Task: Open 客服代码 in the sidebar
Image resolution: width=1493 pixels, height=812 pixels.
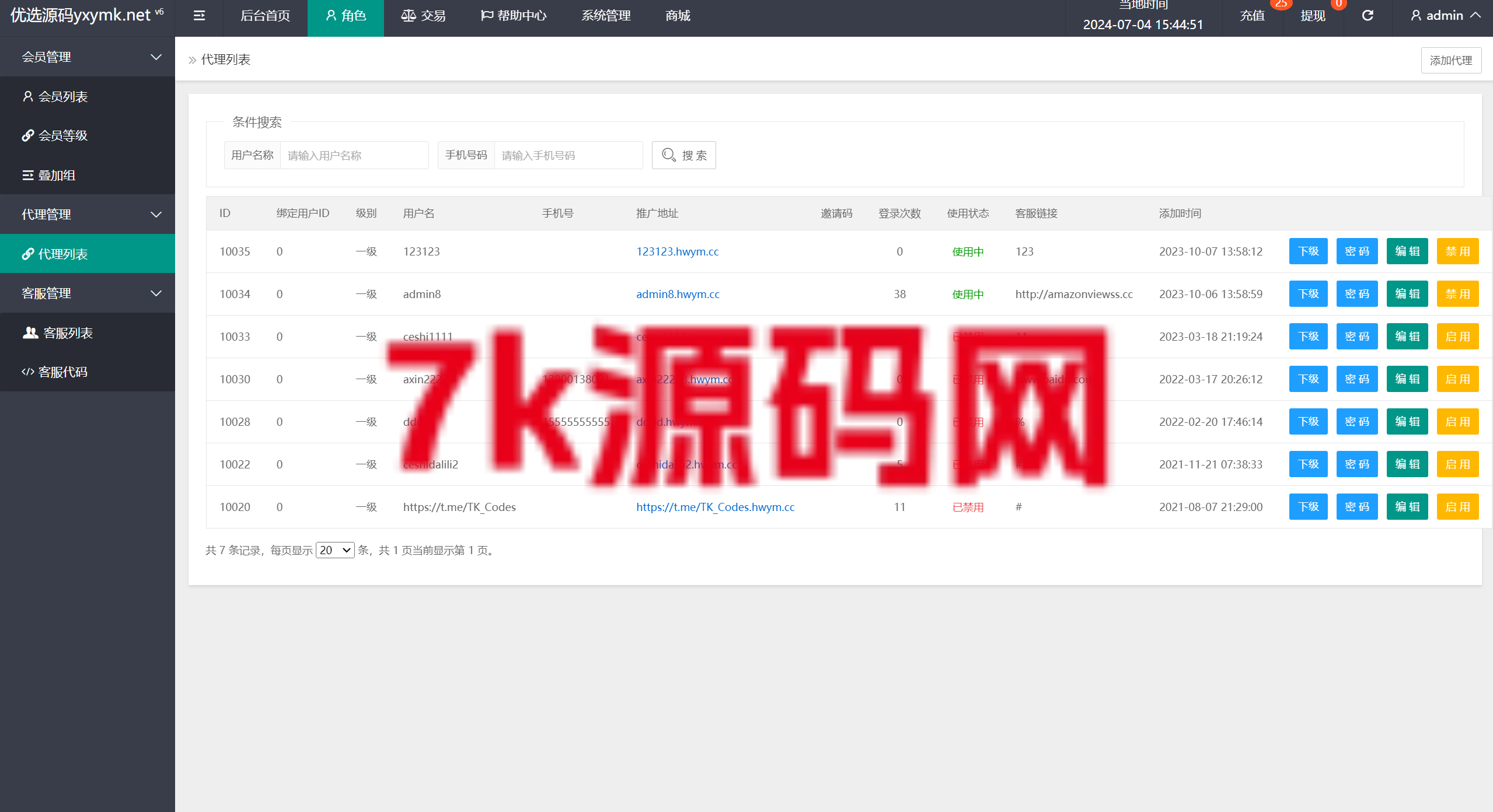Action: (88, 372)
